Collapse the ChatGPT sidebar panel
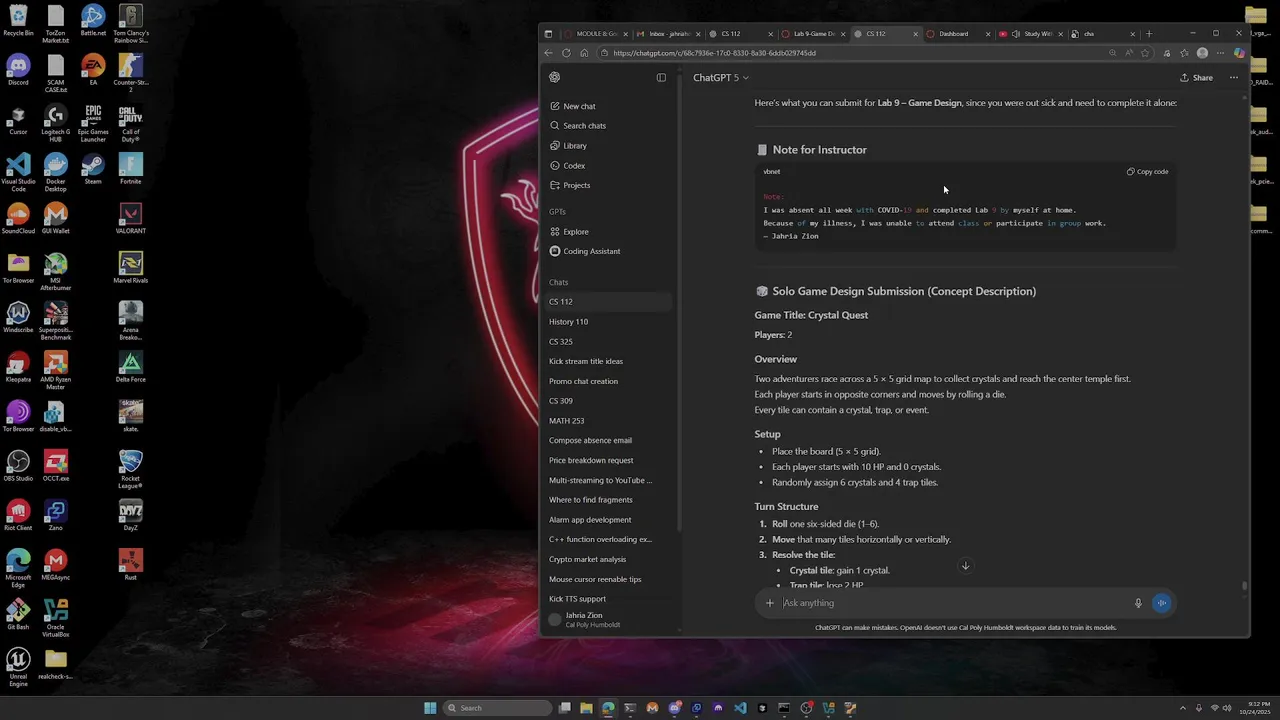 click(661, 77)
